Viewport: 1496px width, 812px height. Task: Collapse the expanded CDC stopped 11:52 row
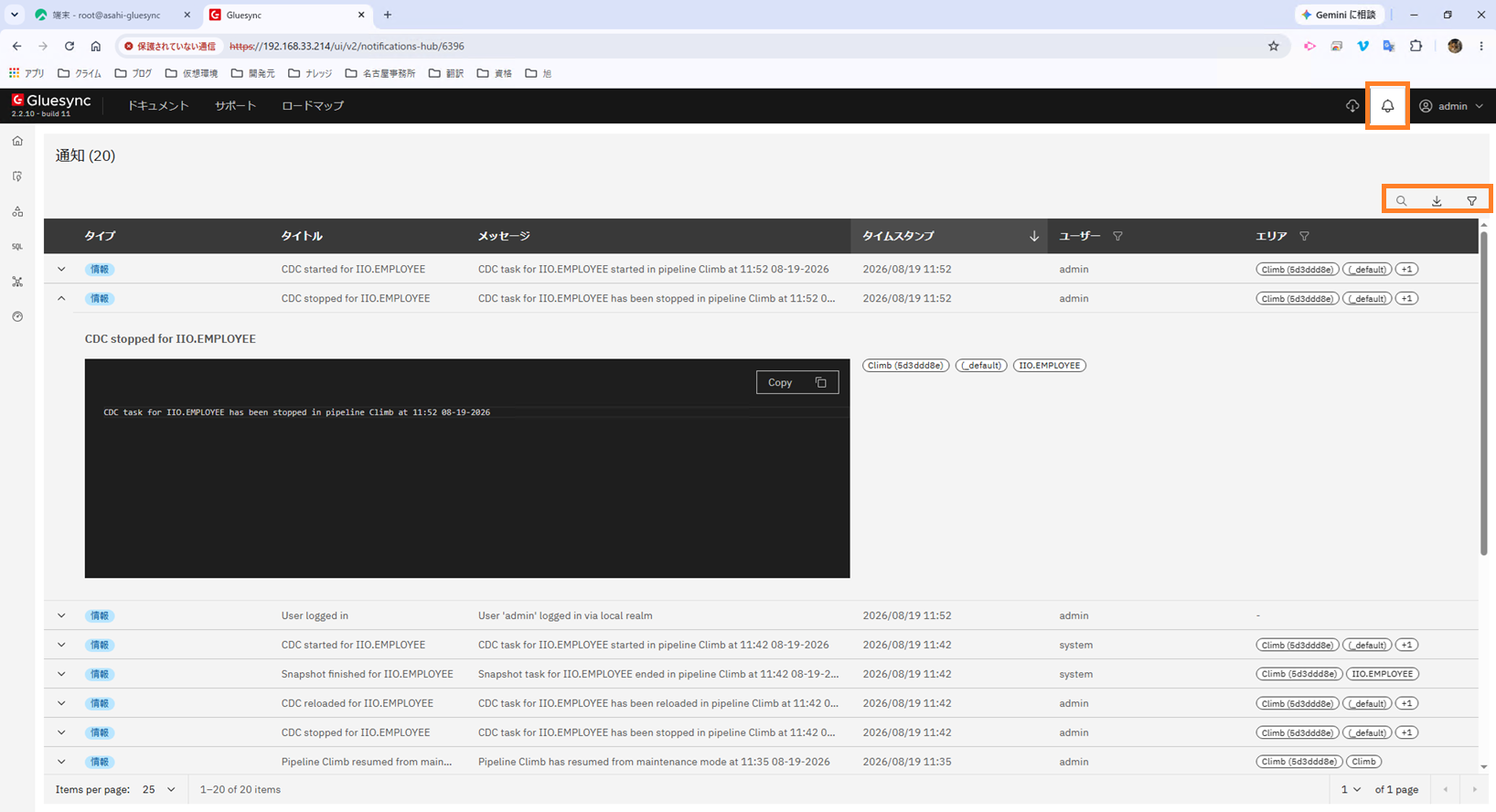click(61, 298)
